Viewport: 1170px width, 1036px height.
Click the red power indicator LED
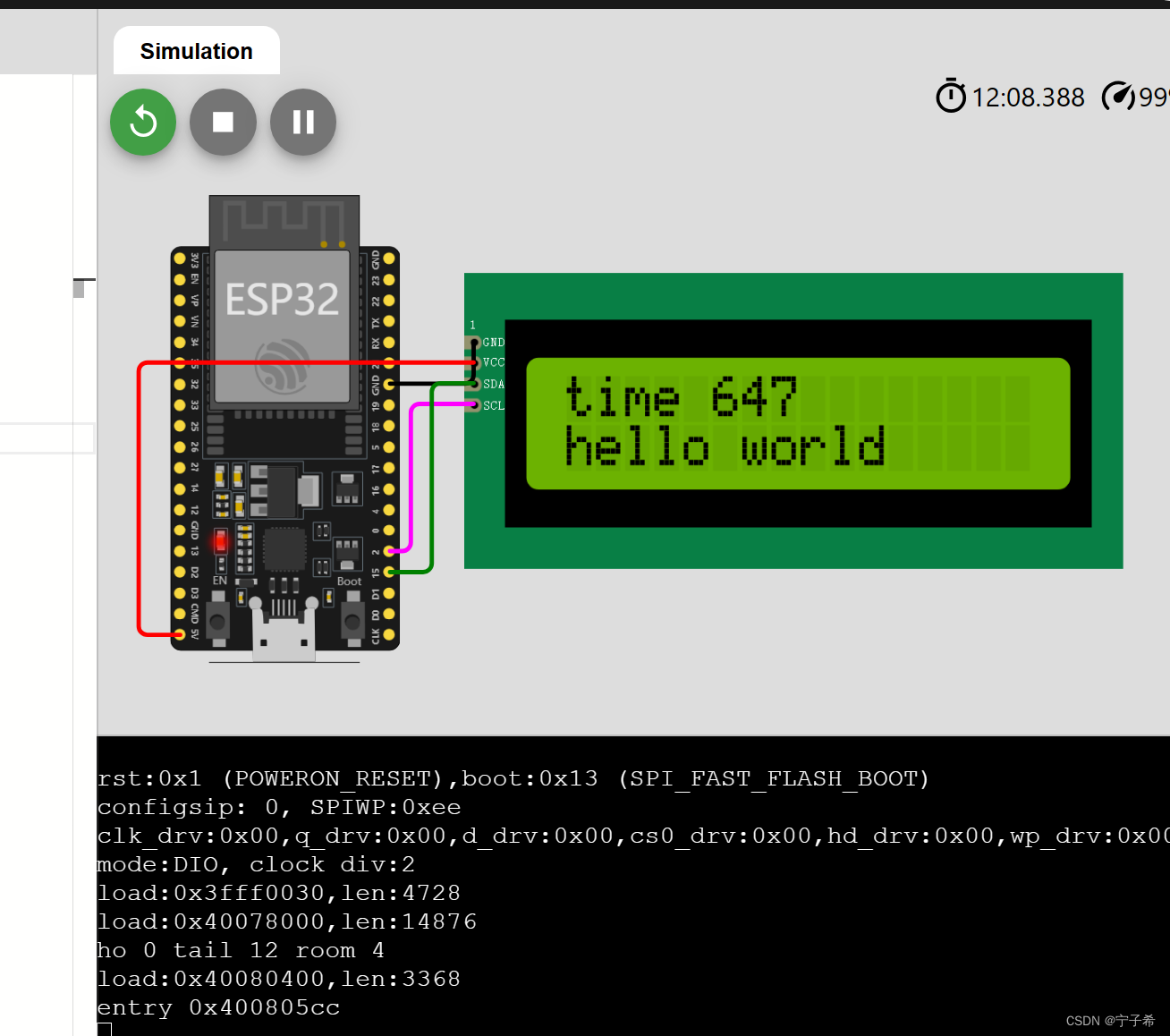point(219,541)
